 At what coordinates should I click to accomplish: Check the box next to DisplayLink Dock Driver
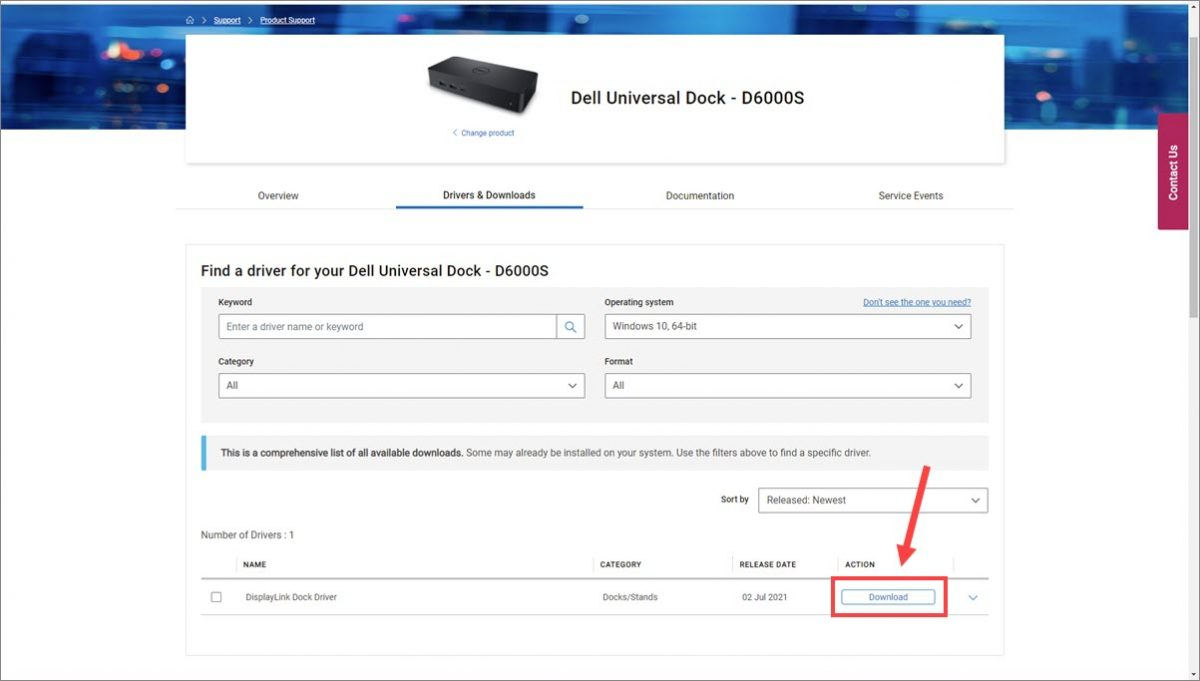tap(216, 596)
